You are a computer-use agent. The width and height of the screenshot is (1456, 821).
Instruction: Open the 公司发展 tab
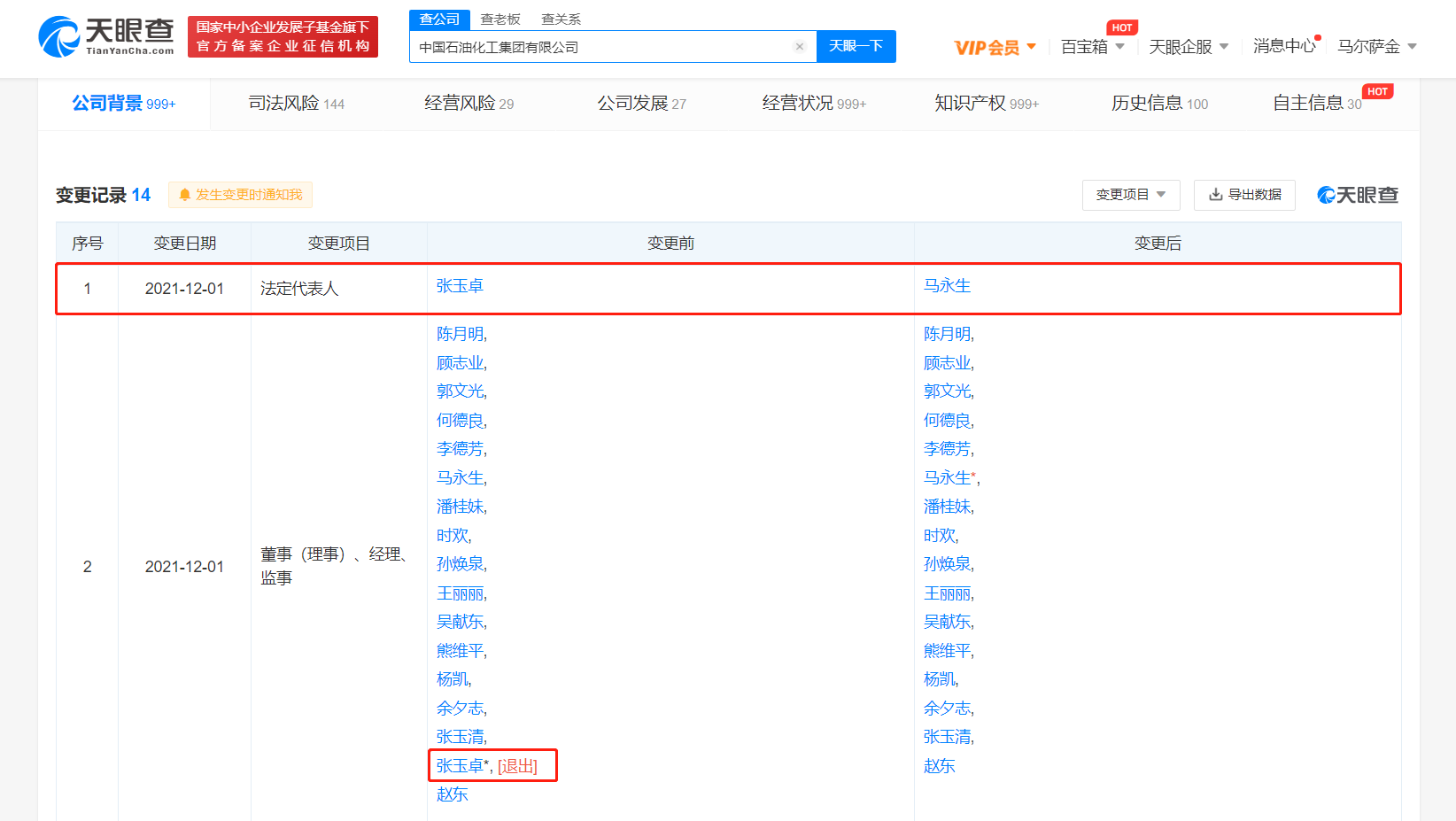pyautogui.click(x=641, y=104)
